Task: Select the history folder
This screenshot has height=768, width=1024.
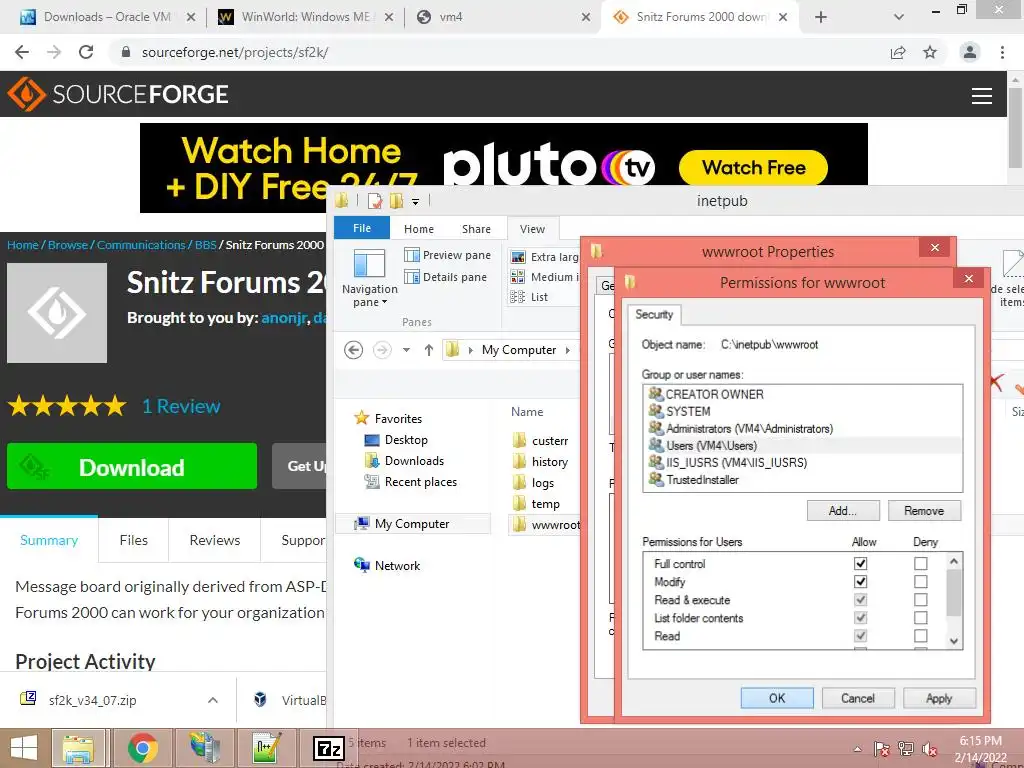Action: pos(540,462)
